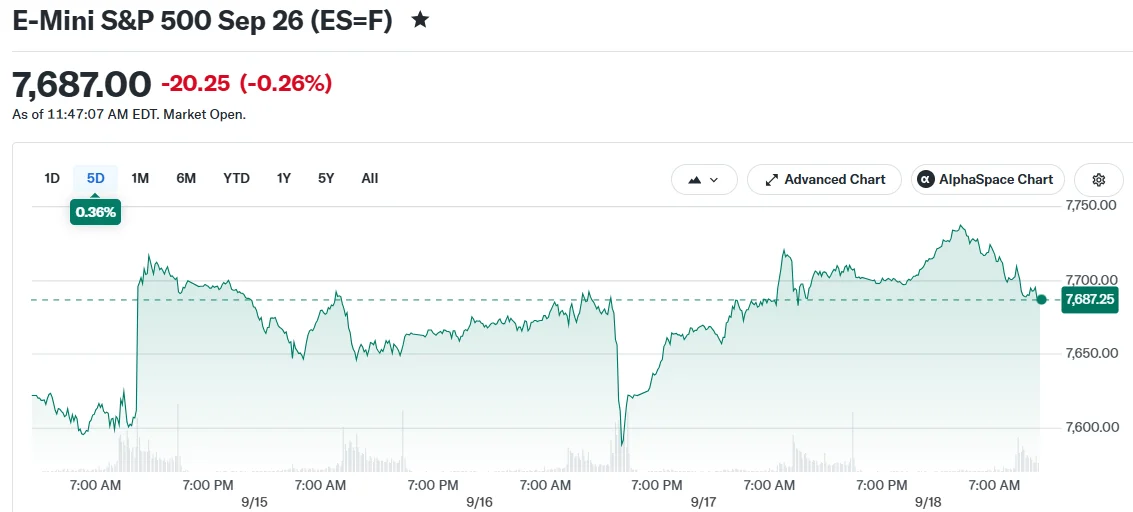Click the (-0.26%) percent change
The image size is (1133, 512).
286,84
